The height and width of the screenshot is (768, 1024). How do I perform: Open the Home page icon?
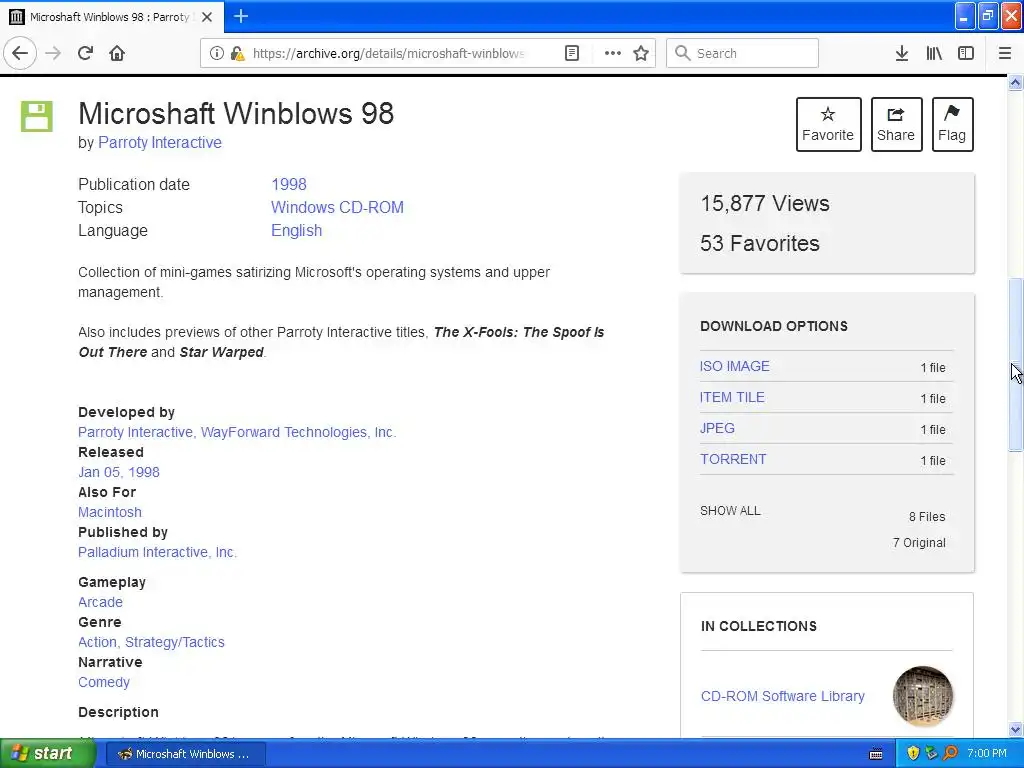coord(117,53)
